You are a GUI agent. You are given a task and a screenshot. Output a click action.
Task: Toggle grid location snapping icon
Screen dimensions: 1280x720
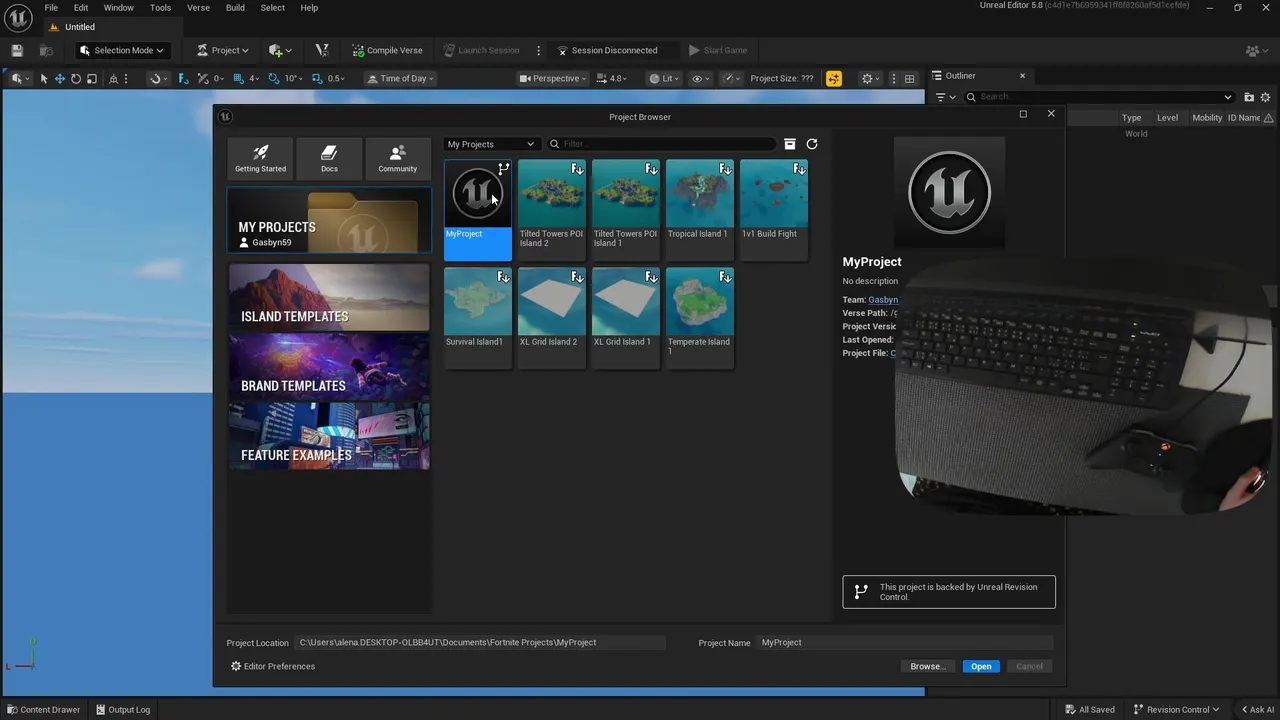pyautogui.click(x=239, y=78)
